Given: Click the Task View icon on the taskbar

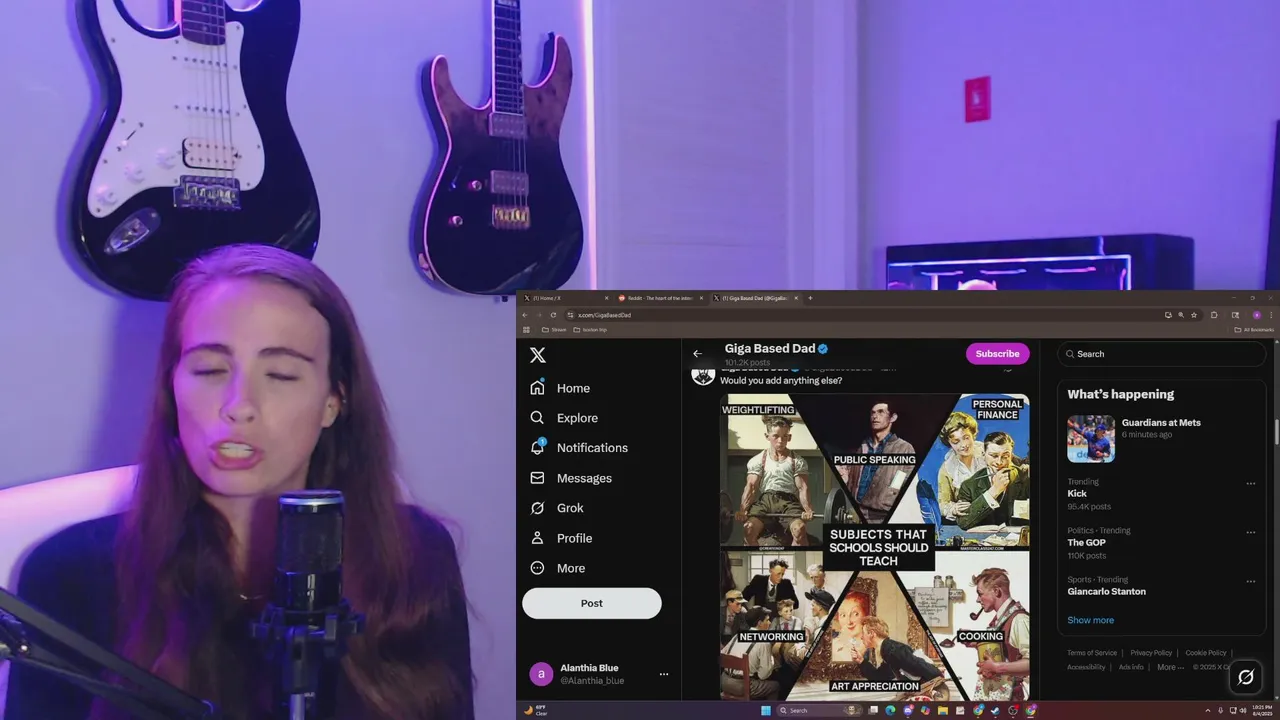Looking at the screenshot, I should (x=873, y=710).
